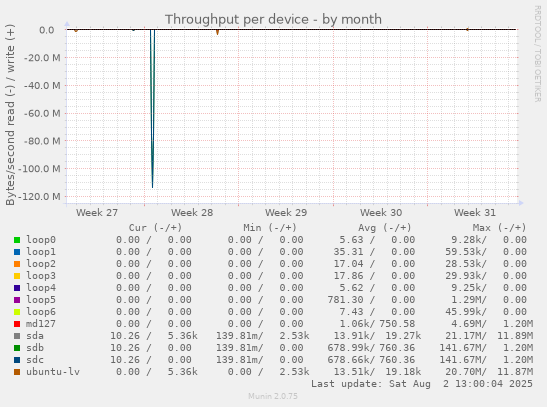Viewport: 547px width, 407px height.
Task: Select the gray sda legend swatch
Action: click(x=17, y=336)
